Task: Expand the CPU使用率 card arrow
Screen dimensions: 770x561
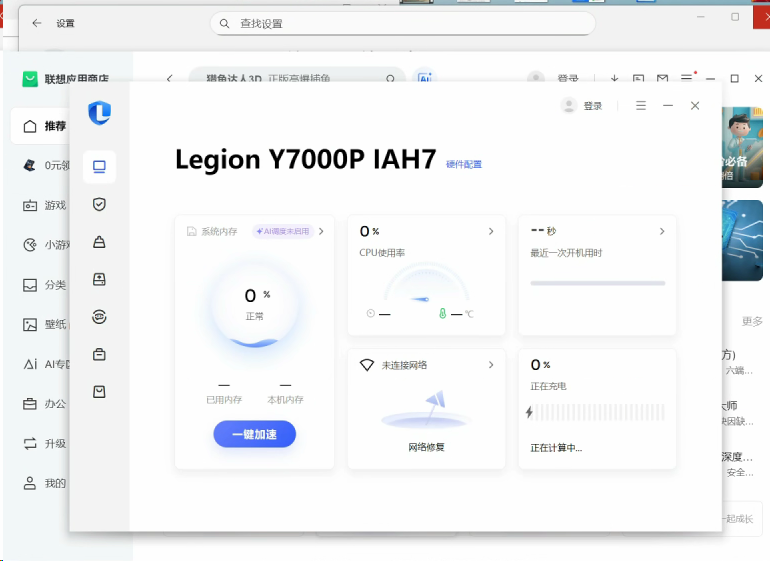Action: [491, 231]
